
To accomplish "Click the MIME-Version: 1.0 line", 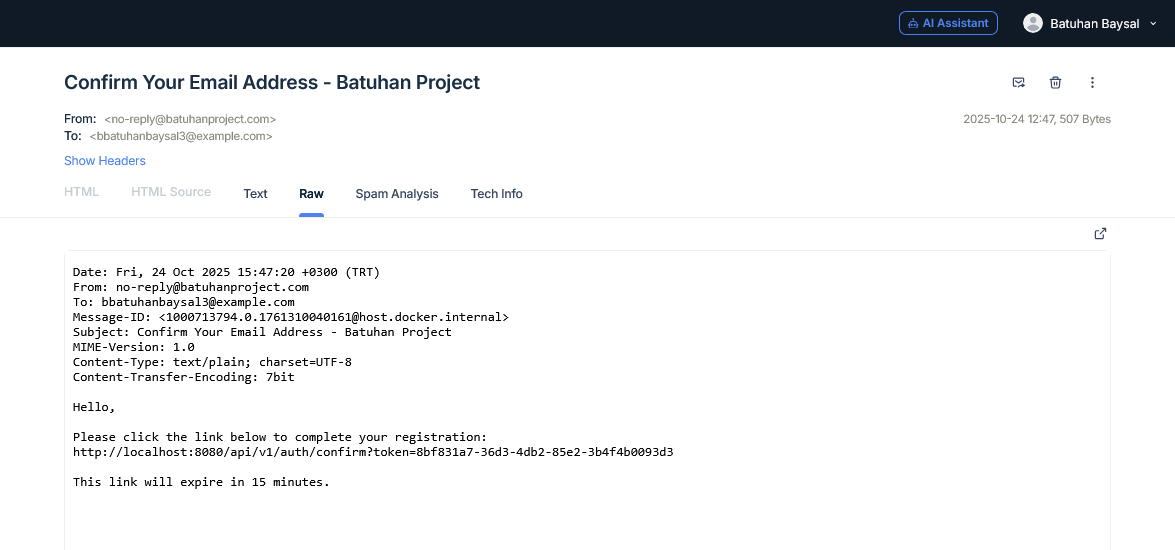I will click(x=133, y=347).
